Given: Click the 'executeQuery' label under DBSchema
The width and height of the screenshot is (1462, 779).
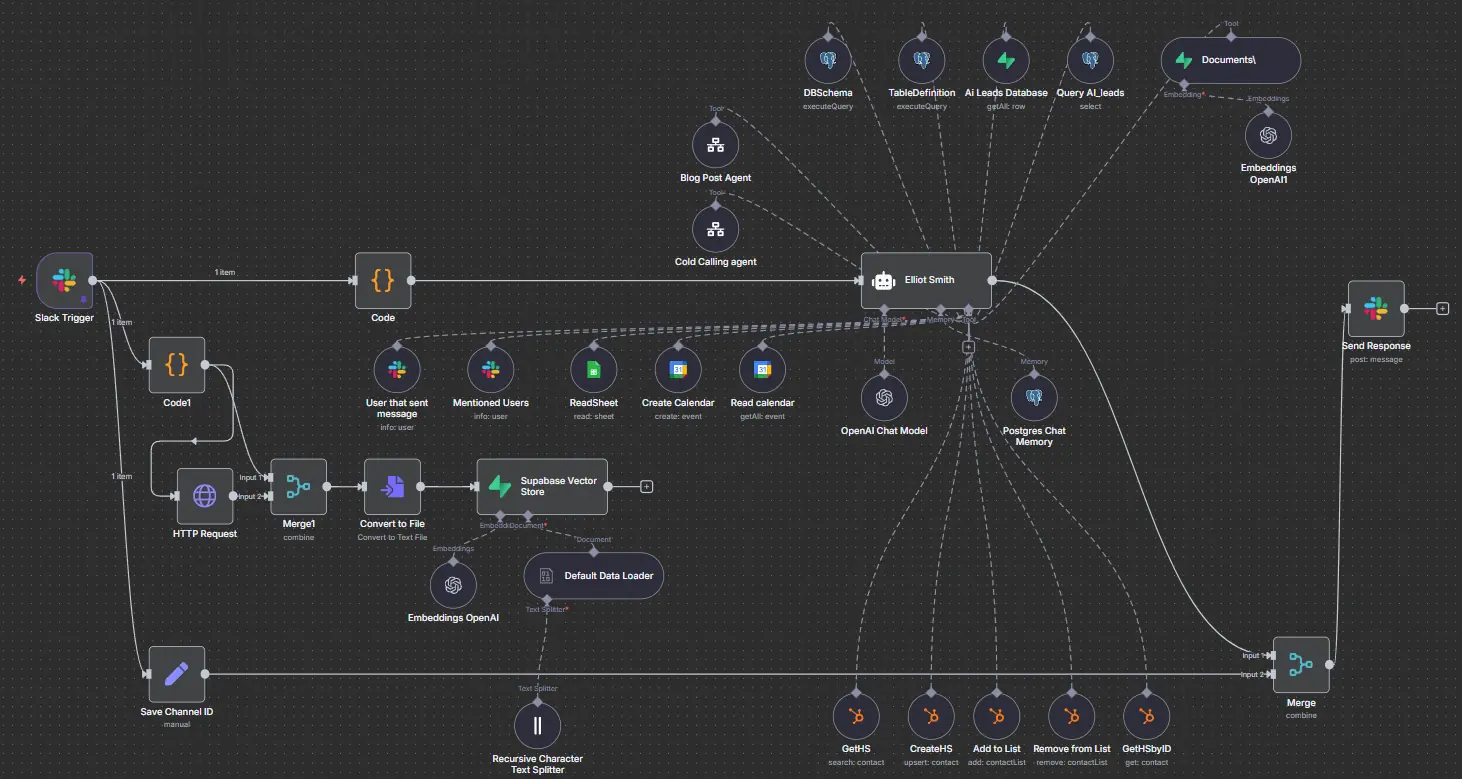Looking at the screenshot, I should [x=828, y=106].
